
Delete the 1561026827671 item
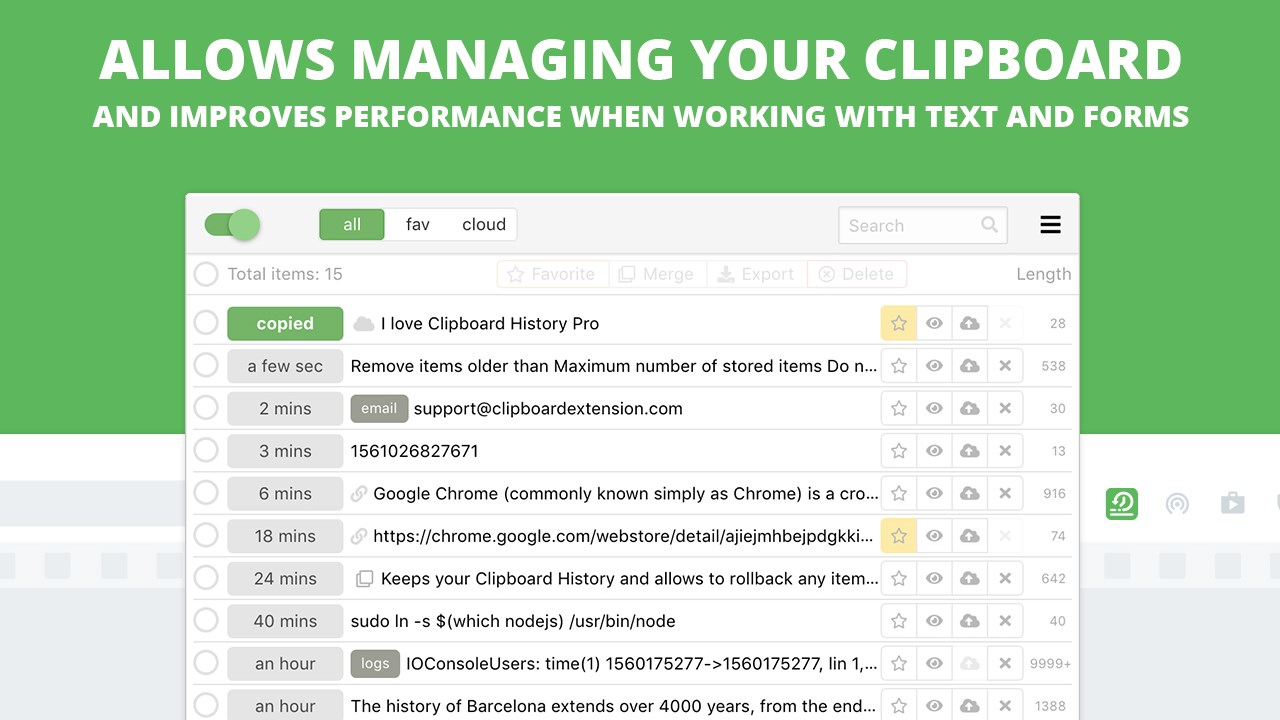click(x=1005, y=451)
